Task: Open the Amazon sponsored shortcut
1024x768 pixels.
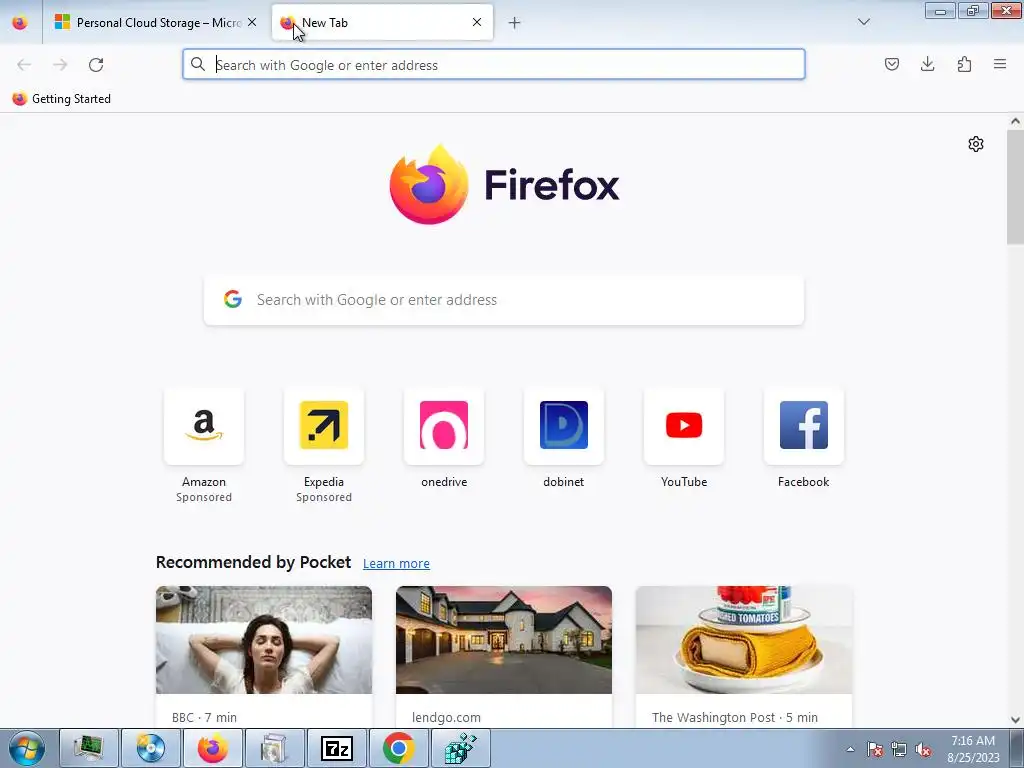Action: pos(204,446)
